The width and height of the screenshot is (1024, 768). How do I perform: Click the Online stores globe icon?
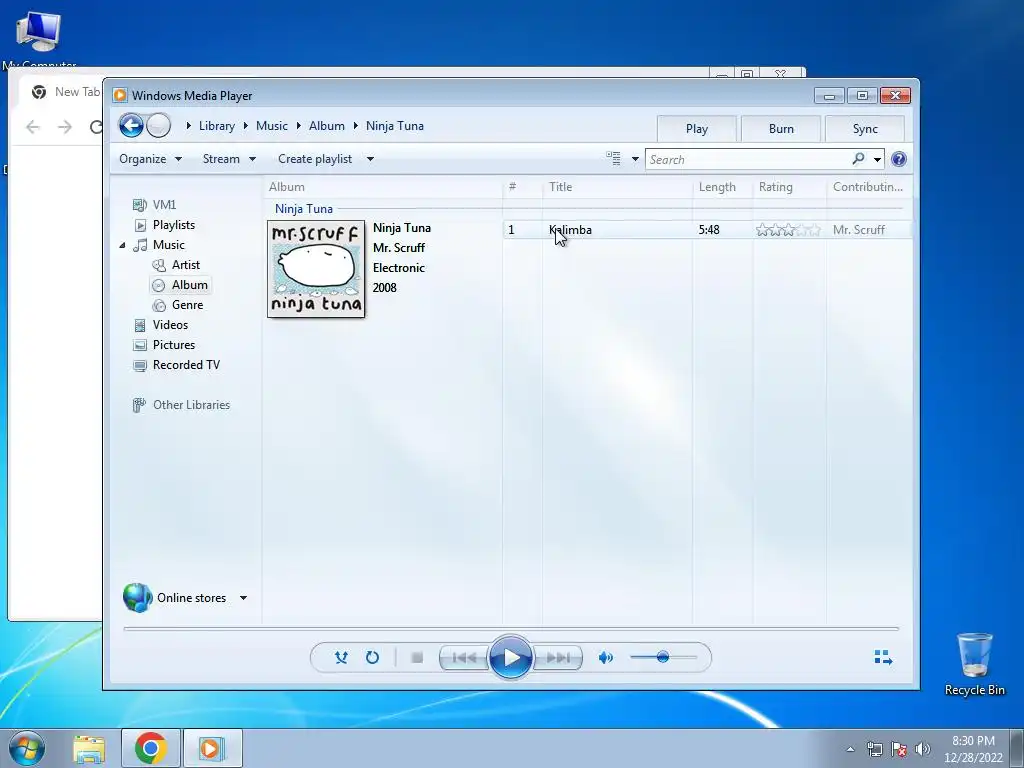point(137,598)
